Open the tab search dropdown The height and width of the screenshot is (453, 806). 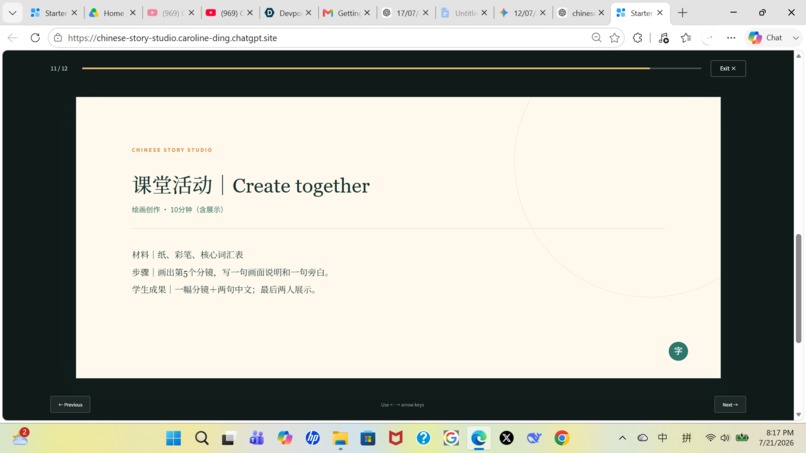pos(12,13)
